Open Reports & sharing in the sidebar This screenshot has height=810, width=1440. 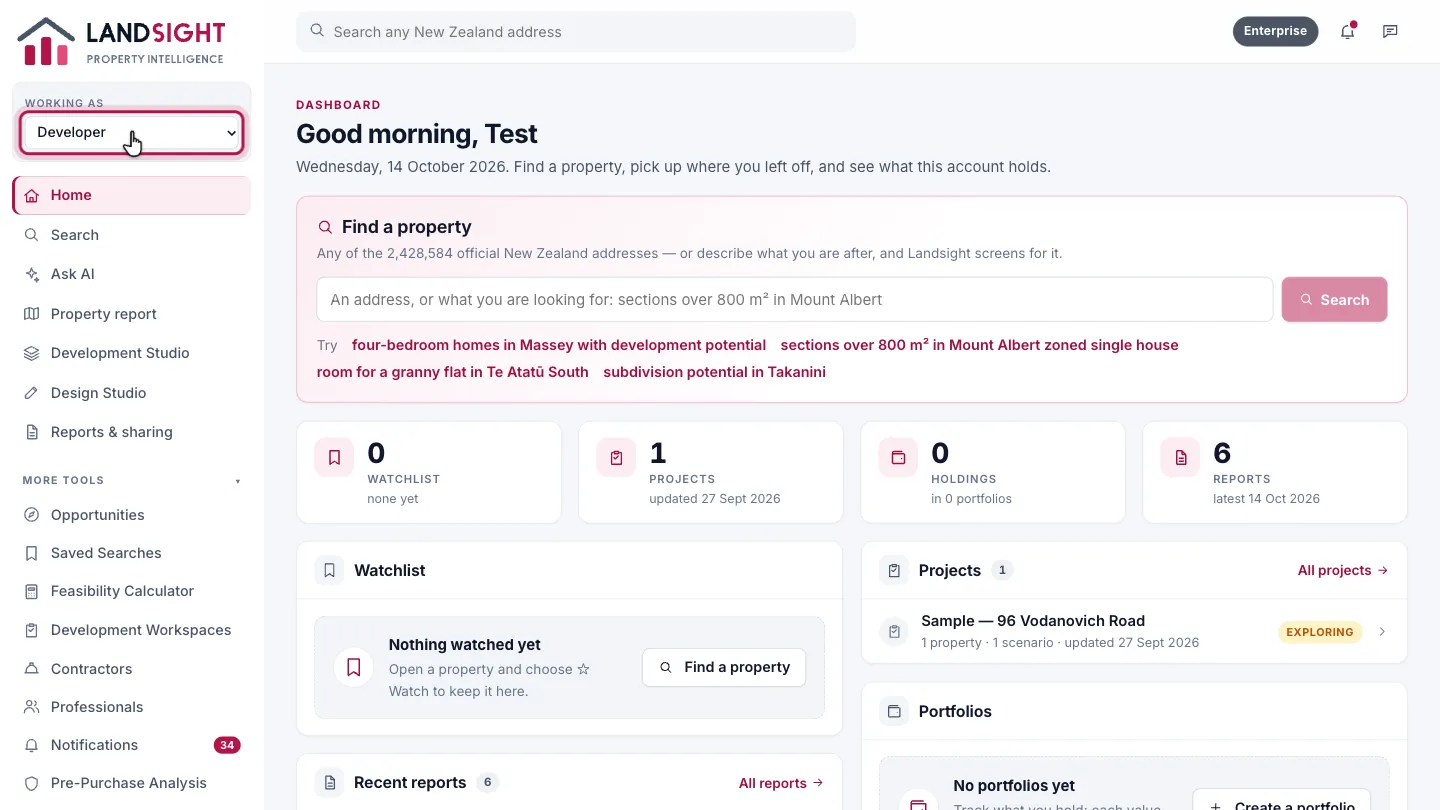click(x=132, y=432)
